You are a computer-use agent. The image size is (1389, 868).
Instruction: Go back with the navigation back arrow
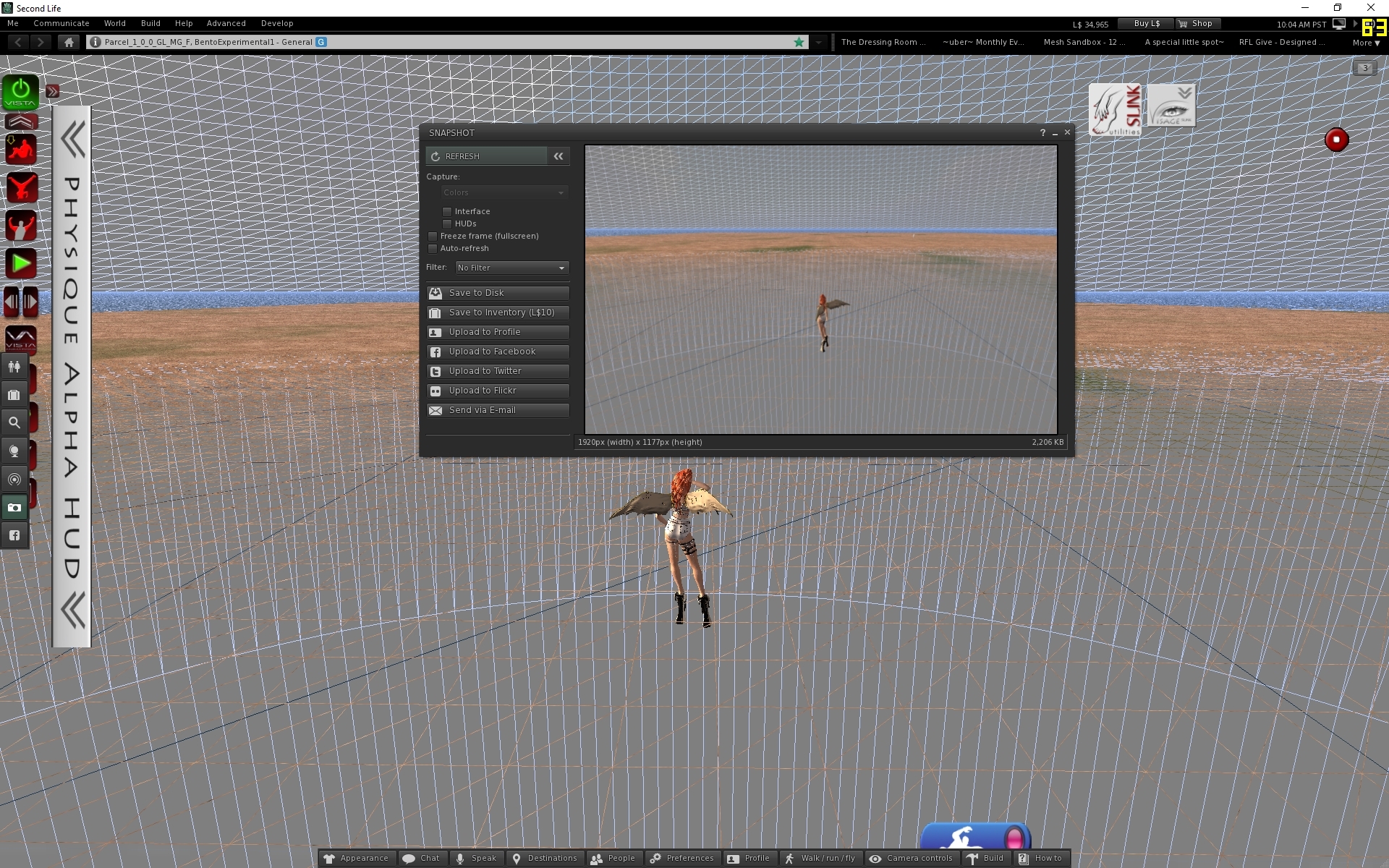18,42
